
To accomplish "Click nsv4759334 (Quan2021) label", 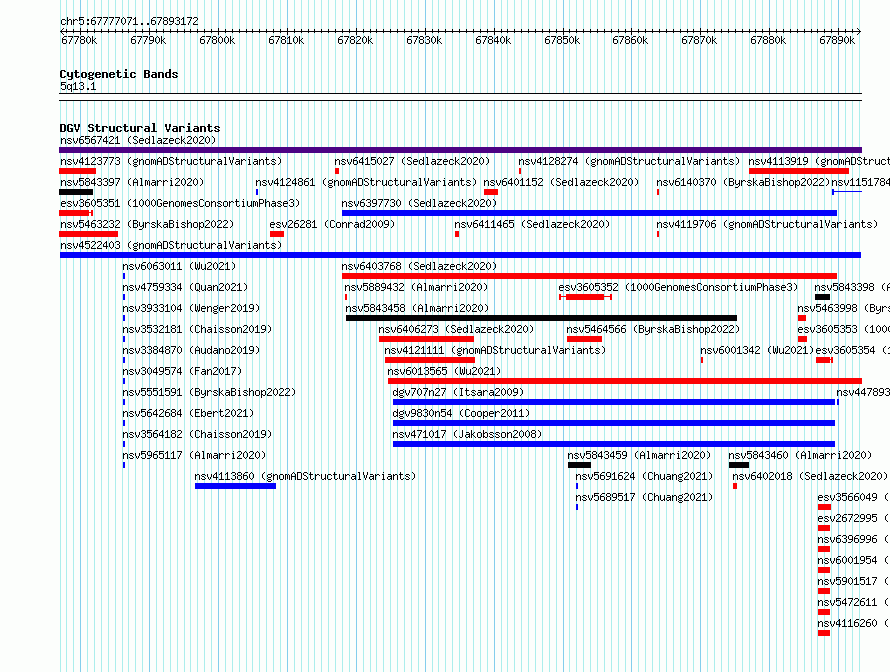I will click(185, 287).
